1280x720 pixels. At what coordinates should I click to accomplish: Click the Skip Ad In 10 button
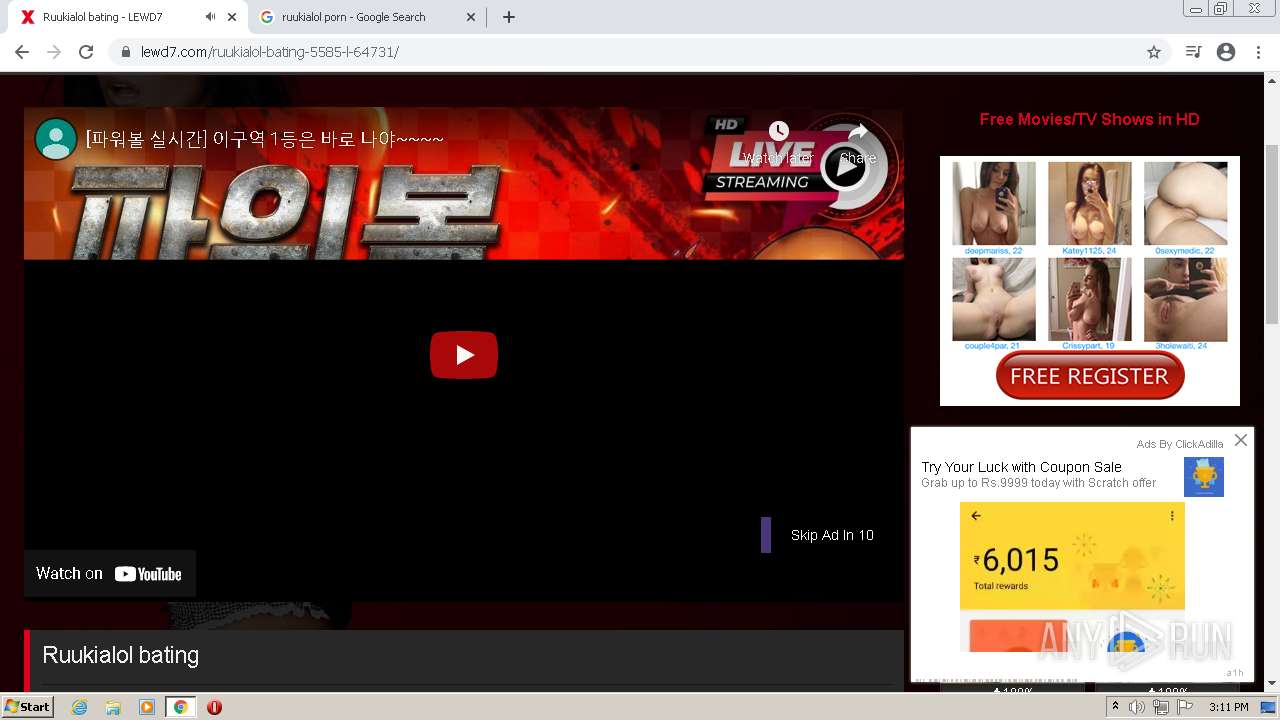point(832,535)
